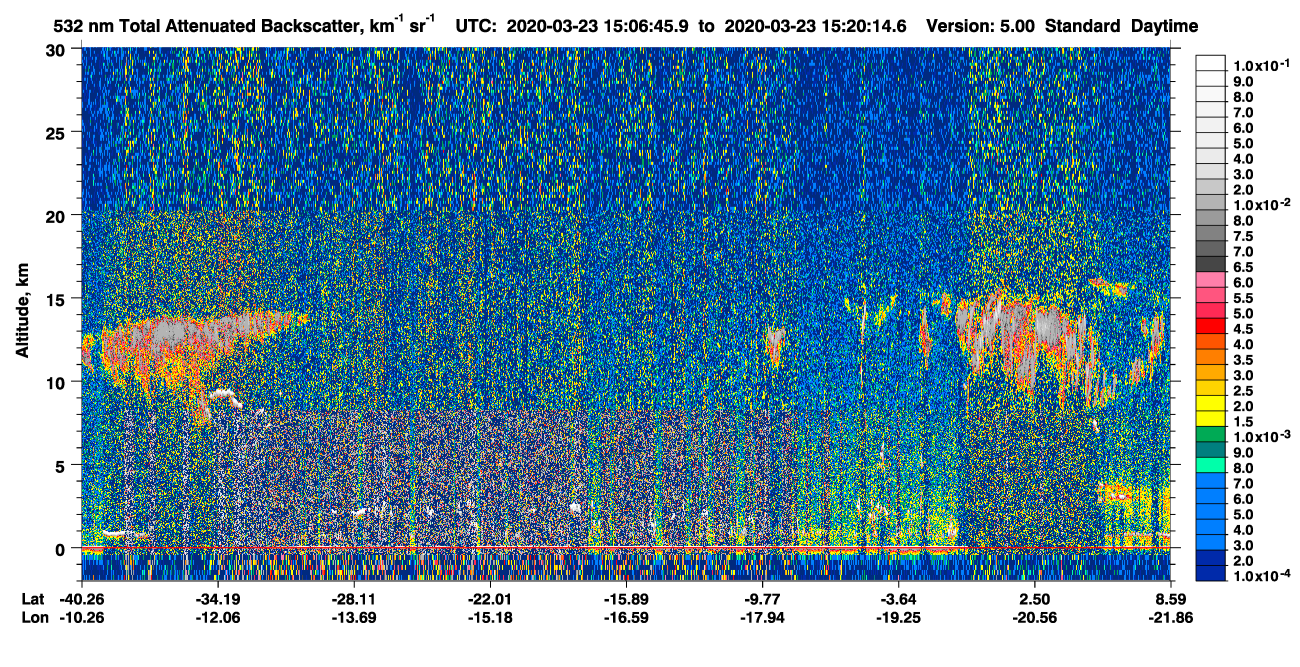Image resolution: width=1300 pixels, height=667 pixels.
Task: Click the "Altitude, km" axis label
Action: point(22,313)
